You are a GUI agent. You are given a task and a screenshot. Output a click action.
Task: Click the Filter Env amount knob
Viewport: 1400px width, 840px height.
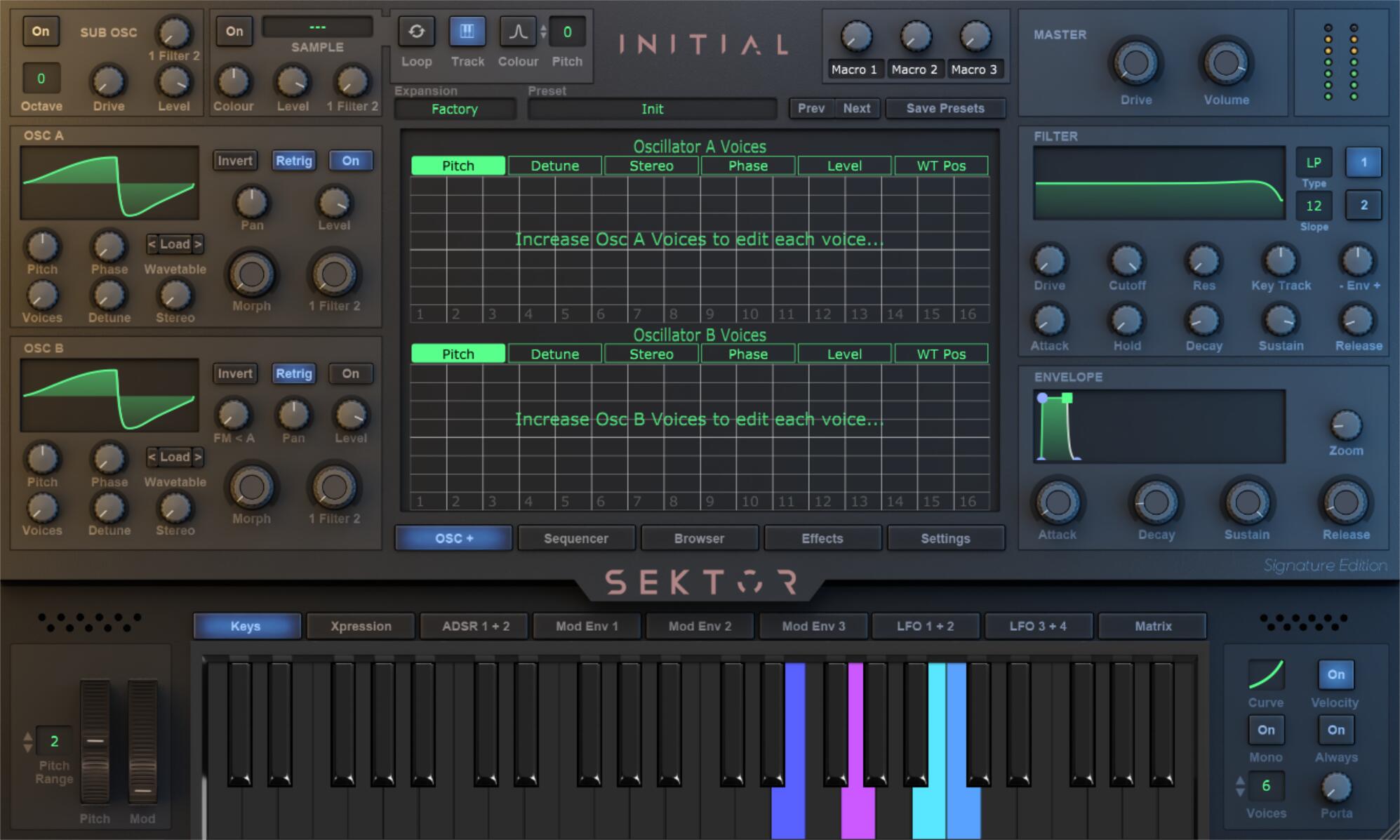click(1358, 260)
